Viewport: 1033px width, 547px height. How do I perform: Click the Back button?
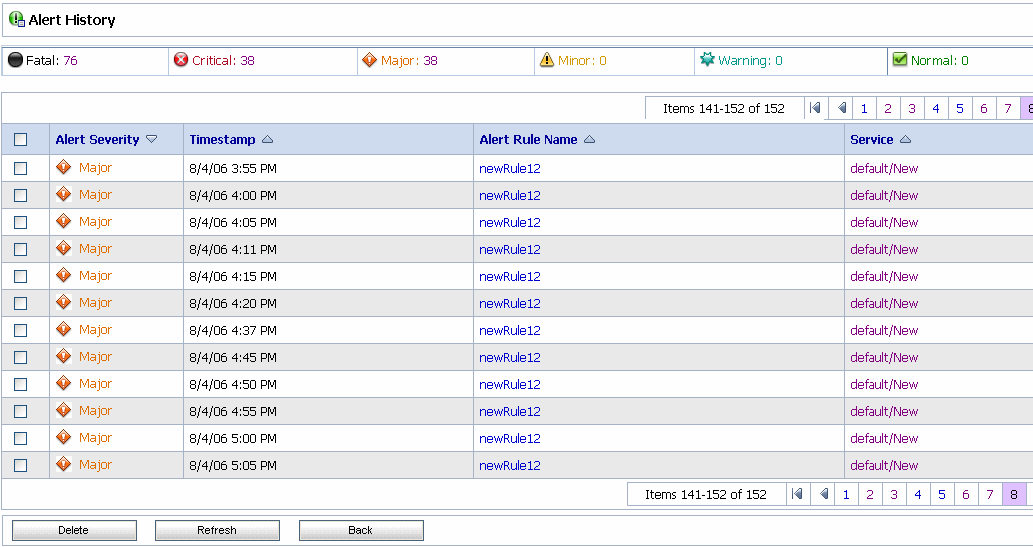pyautogui.click(x=360, y=530)
